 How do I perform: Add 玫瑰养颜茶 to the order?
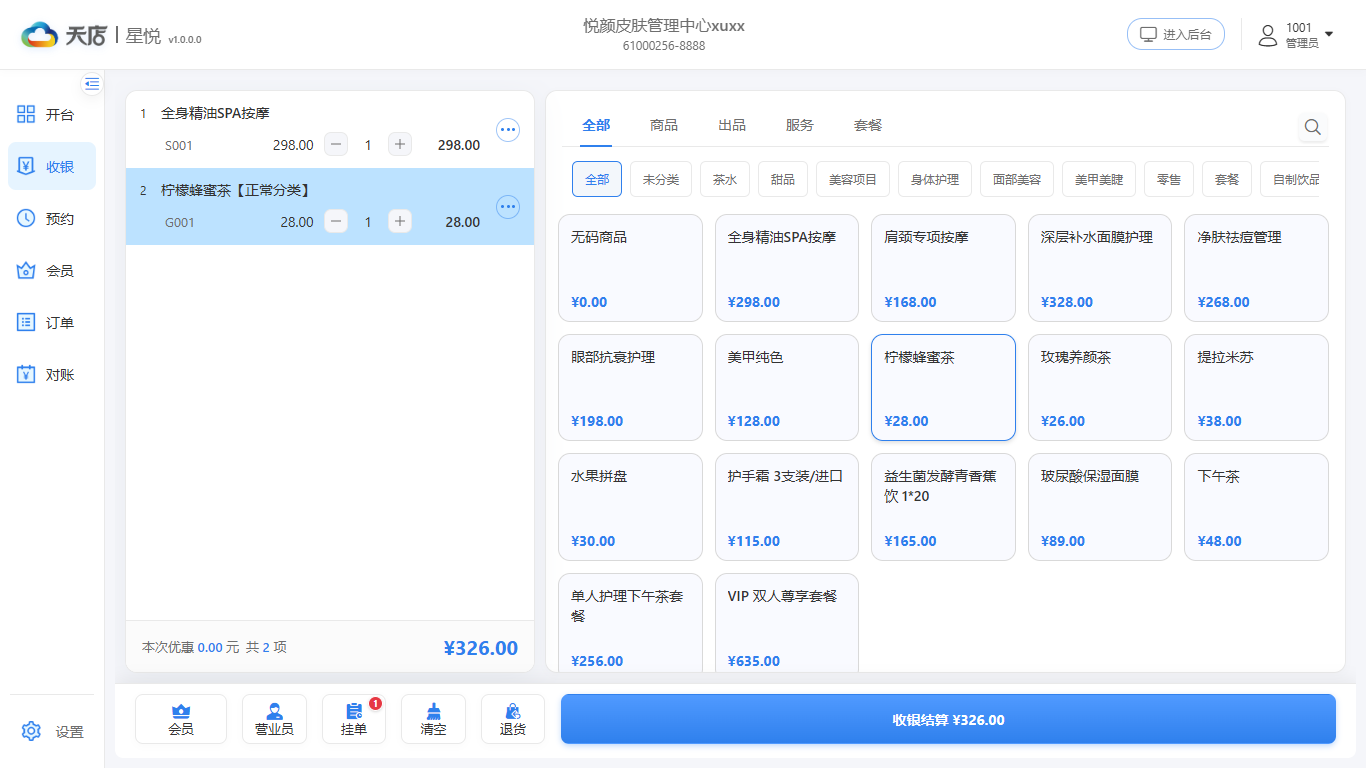pos(1100,387)
